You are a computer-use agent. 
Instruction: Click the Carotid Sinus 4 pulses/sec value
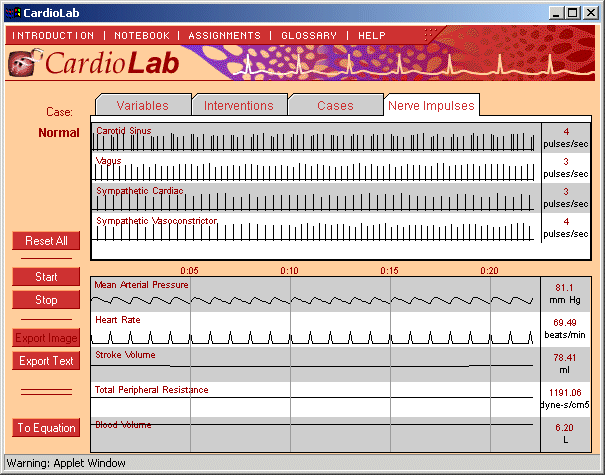click(566, 138)
